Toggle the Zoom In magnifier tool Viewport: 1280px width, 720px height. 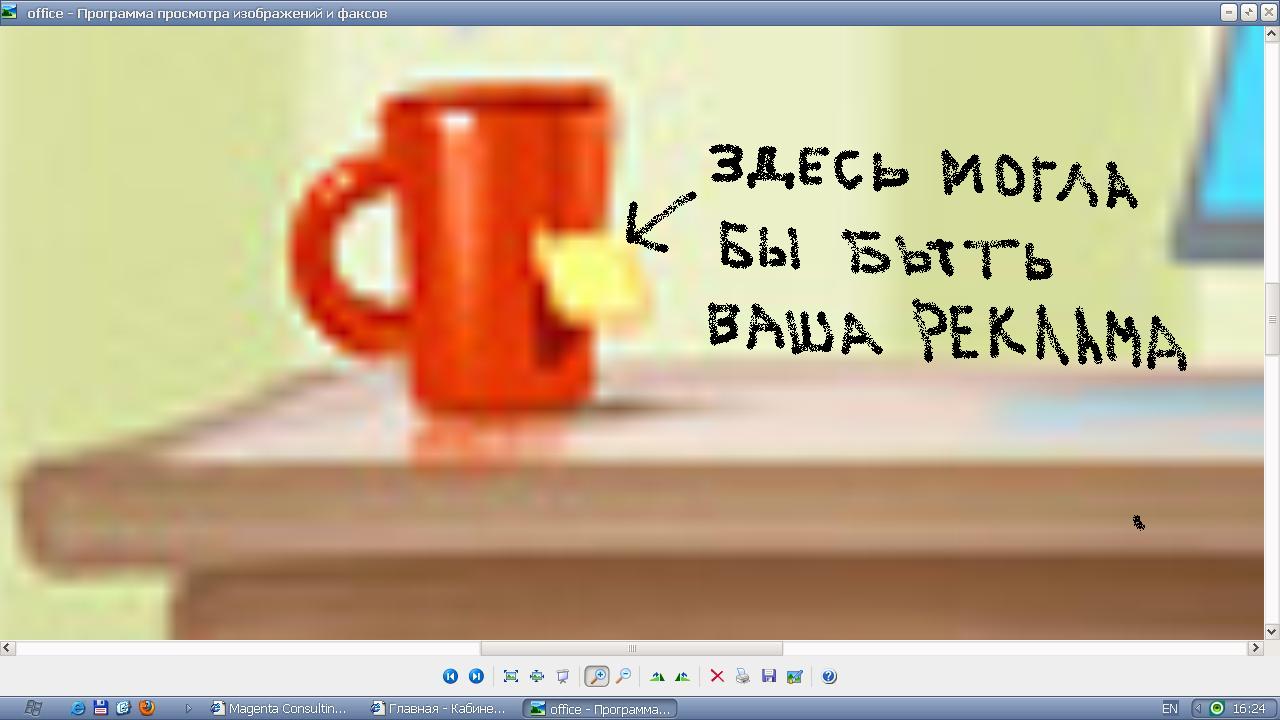(x=596, y=677)
